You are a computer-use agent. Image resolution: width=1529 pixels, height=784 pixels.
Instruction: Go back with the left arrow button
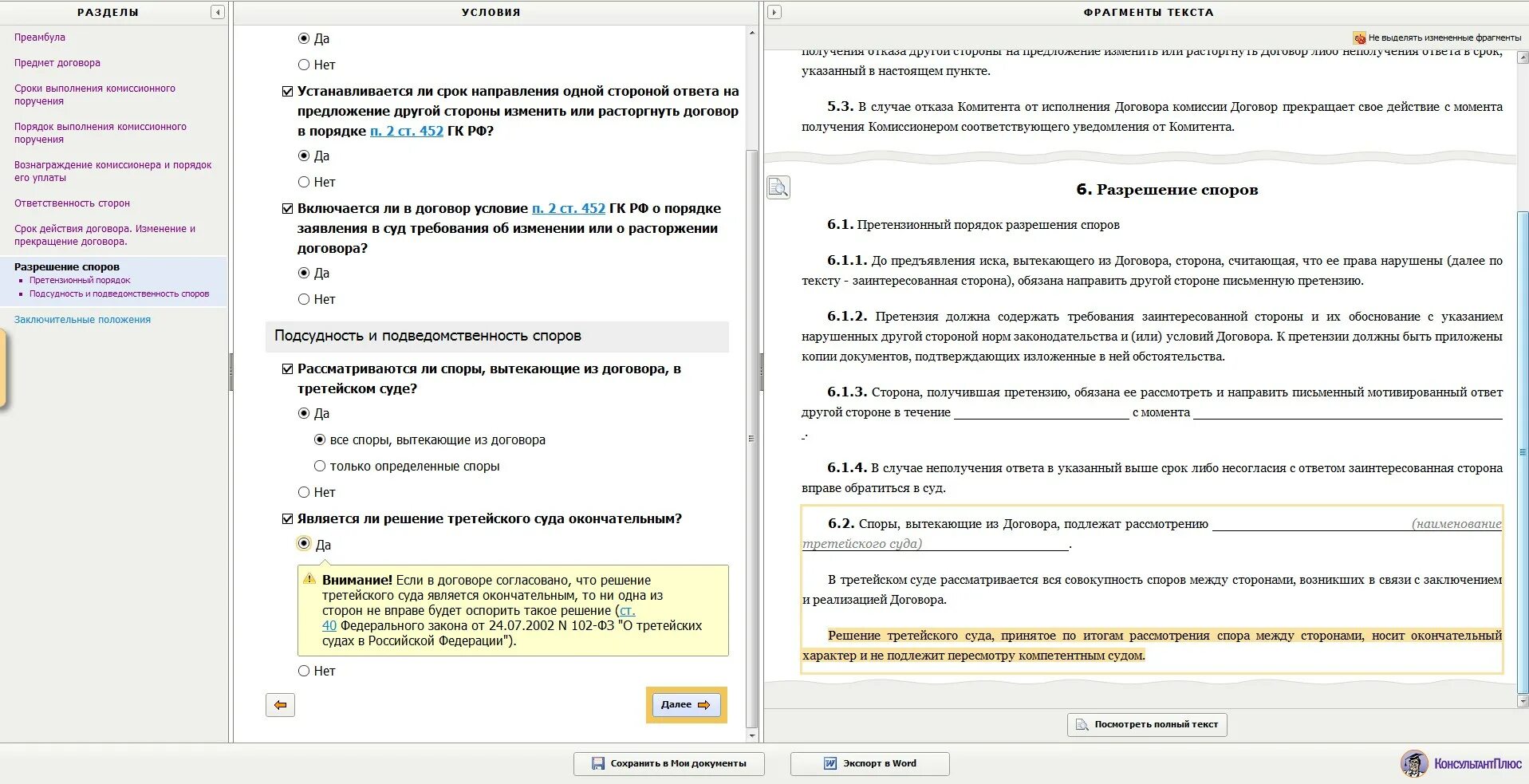(x=280, y=705)
